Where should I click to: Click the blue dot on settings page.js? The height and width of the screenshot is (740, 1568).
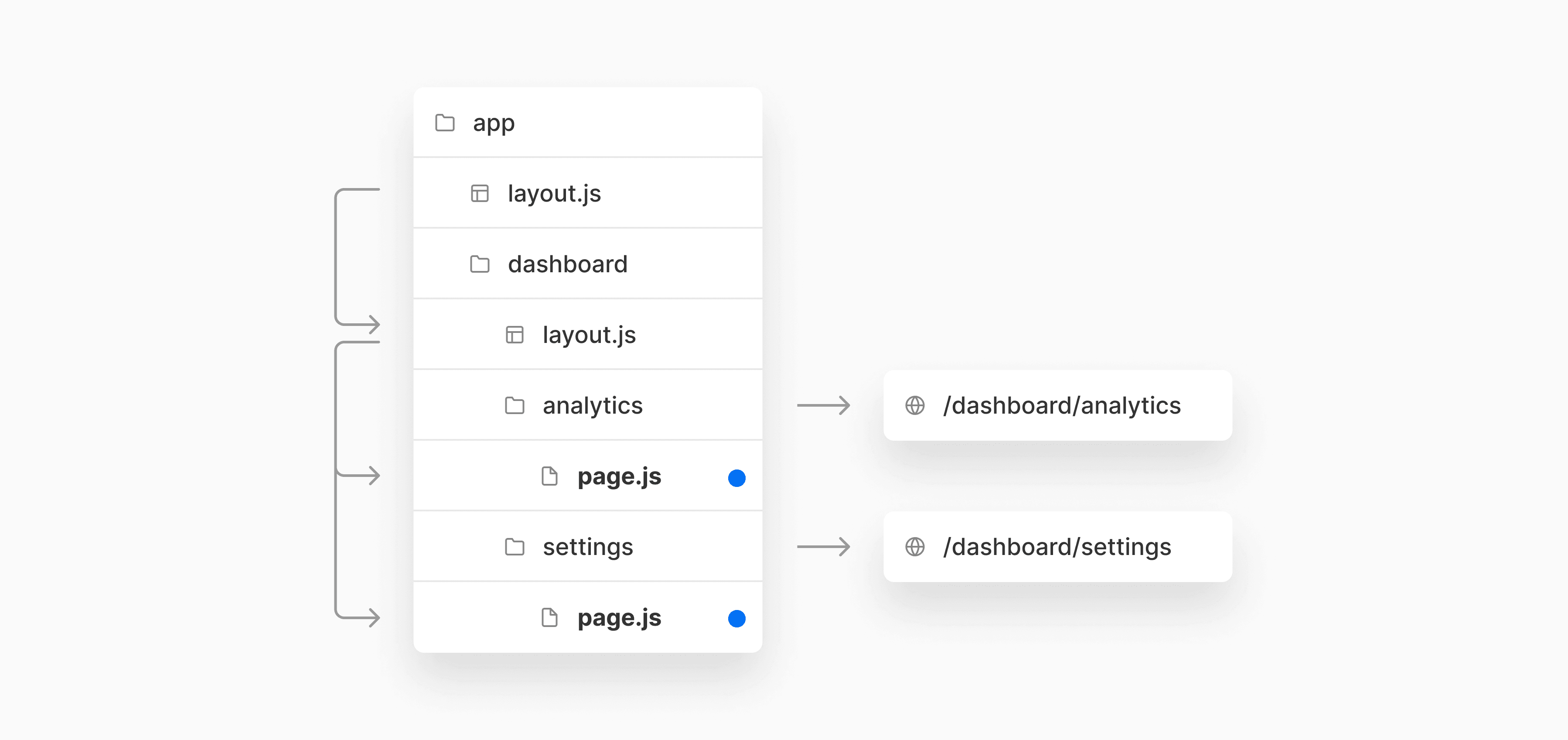[736, 619]
